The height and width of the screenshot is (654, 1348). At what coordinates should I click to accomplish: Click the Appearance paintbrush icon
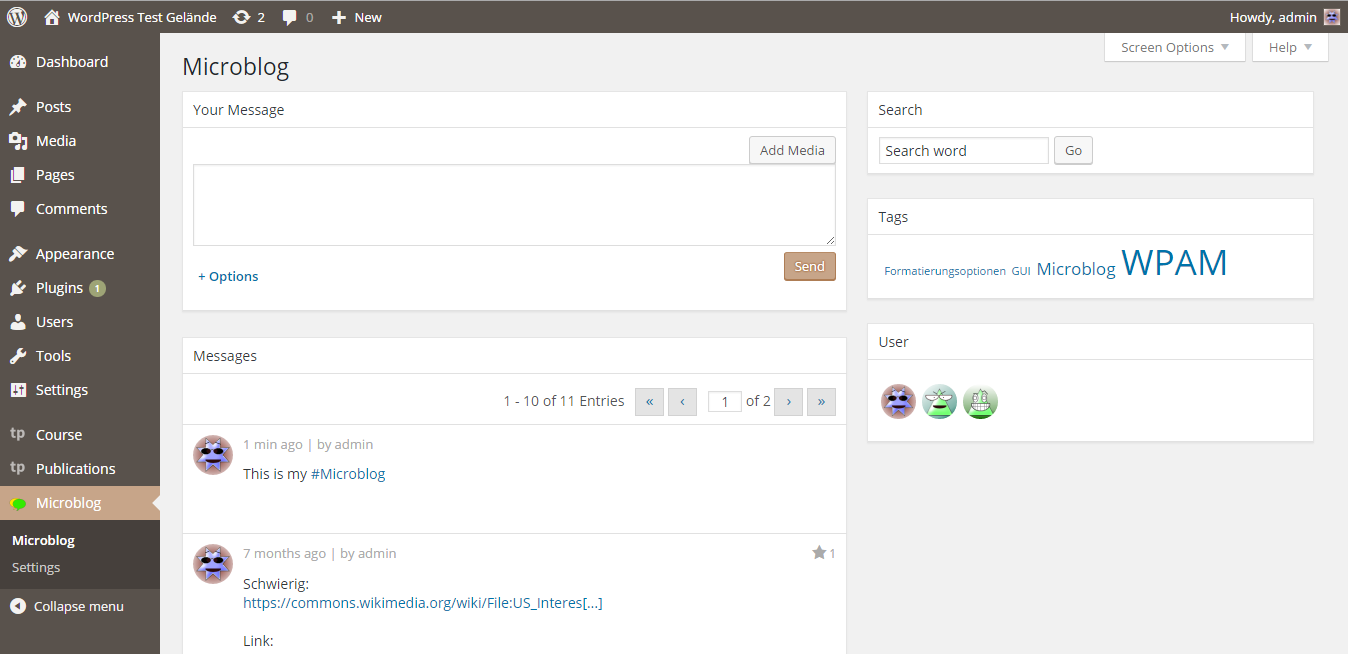click(18, 254)
